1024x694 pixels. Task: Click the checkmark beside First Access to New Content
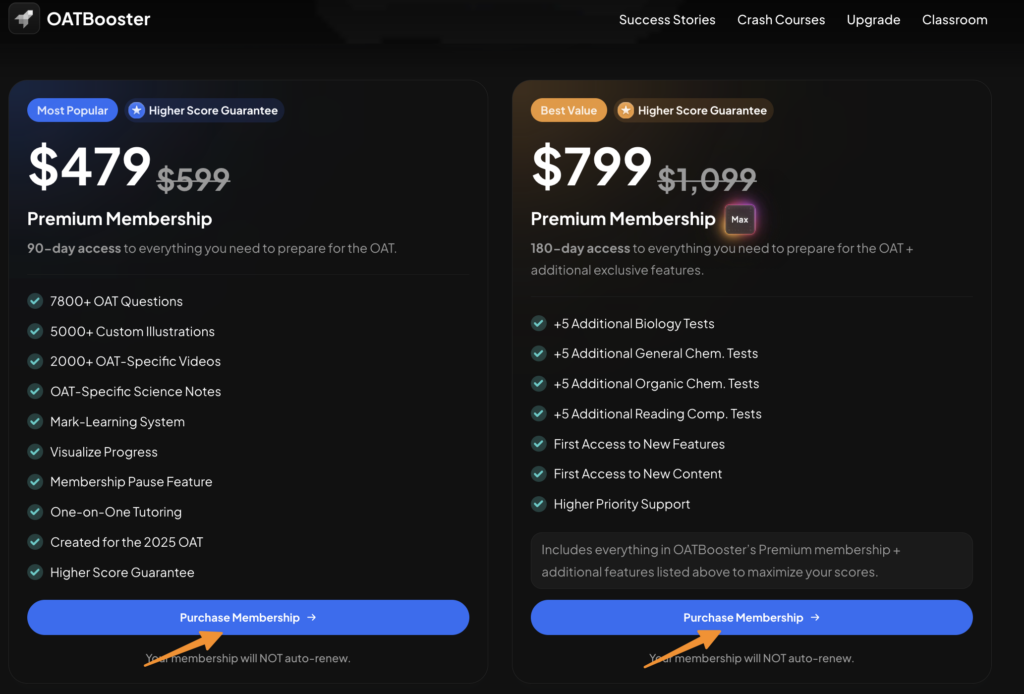[539, 474]
